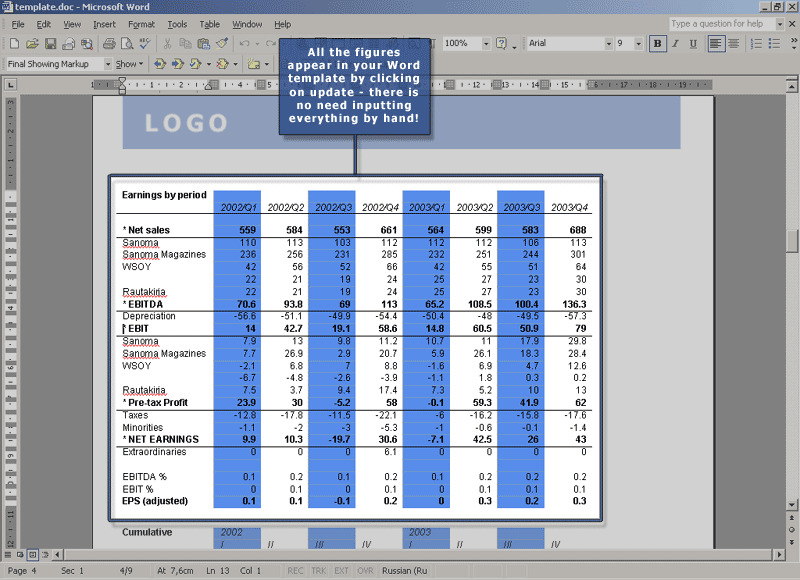Toggle OVR overtype mode in status bar
Image resolution: width=800 pixels, height=580 pixels.
coord(365,571)
